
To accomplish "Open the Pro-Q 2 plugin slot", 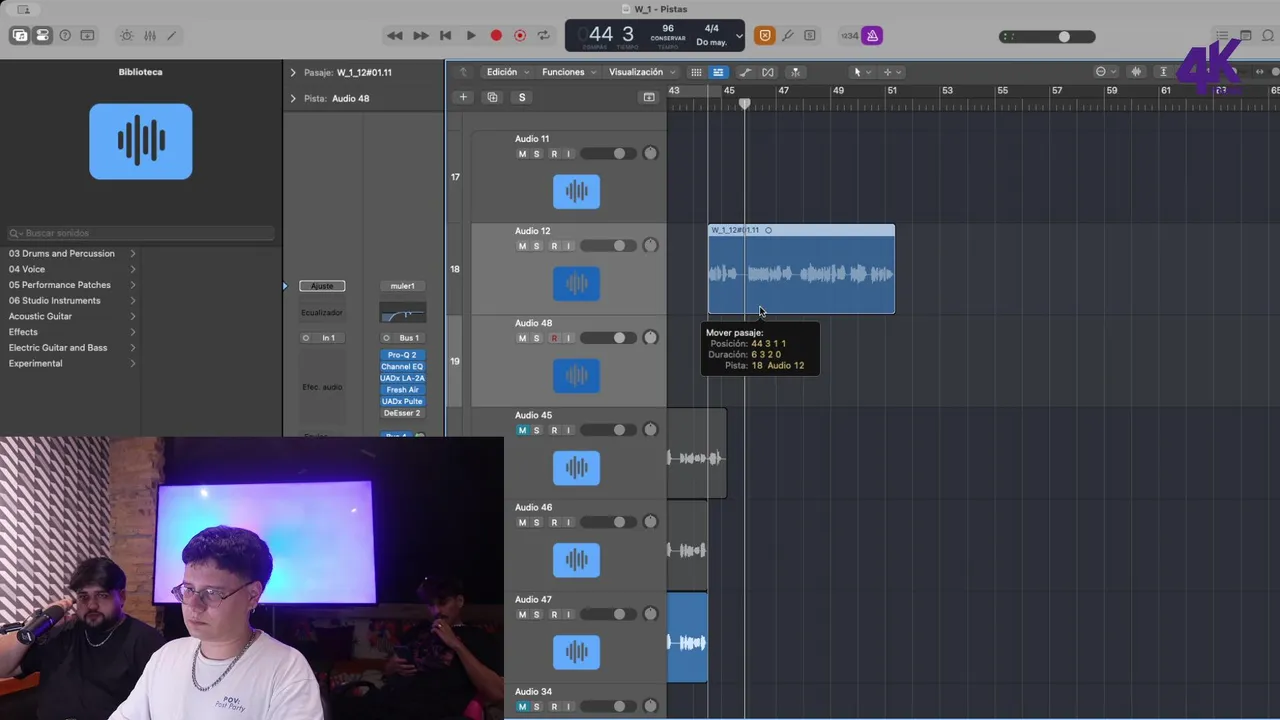I will (x=402, y=355).
